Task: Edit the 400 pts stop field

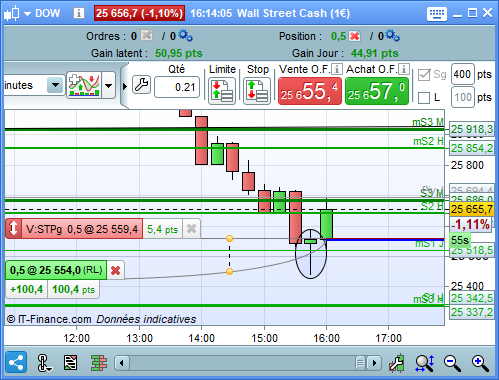Action: [462, 74]
